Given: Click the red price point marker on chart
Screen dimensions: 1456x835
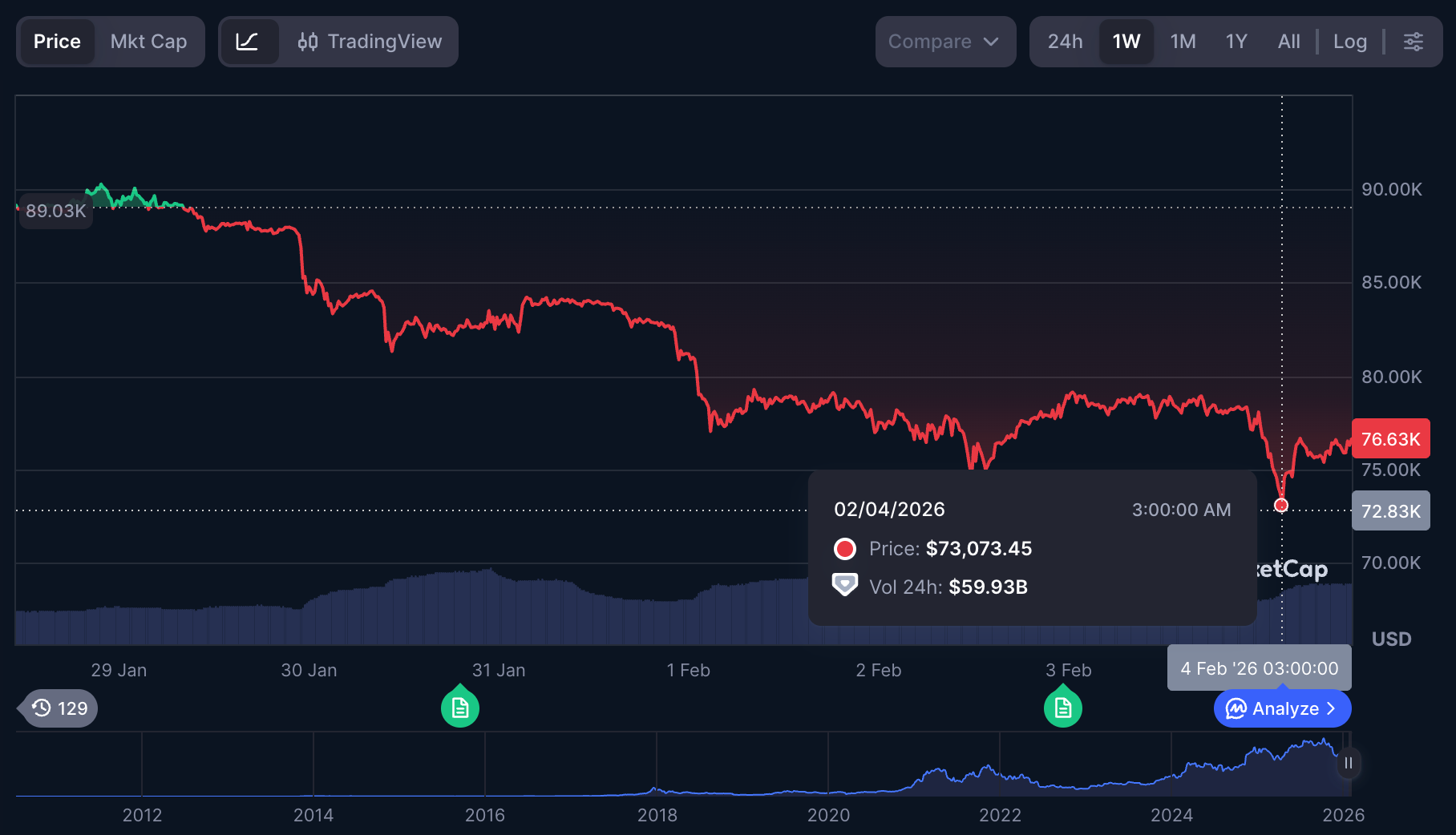Looking at the screenshot, I should [x=1281, y=505].
